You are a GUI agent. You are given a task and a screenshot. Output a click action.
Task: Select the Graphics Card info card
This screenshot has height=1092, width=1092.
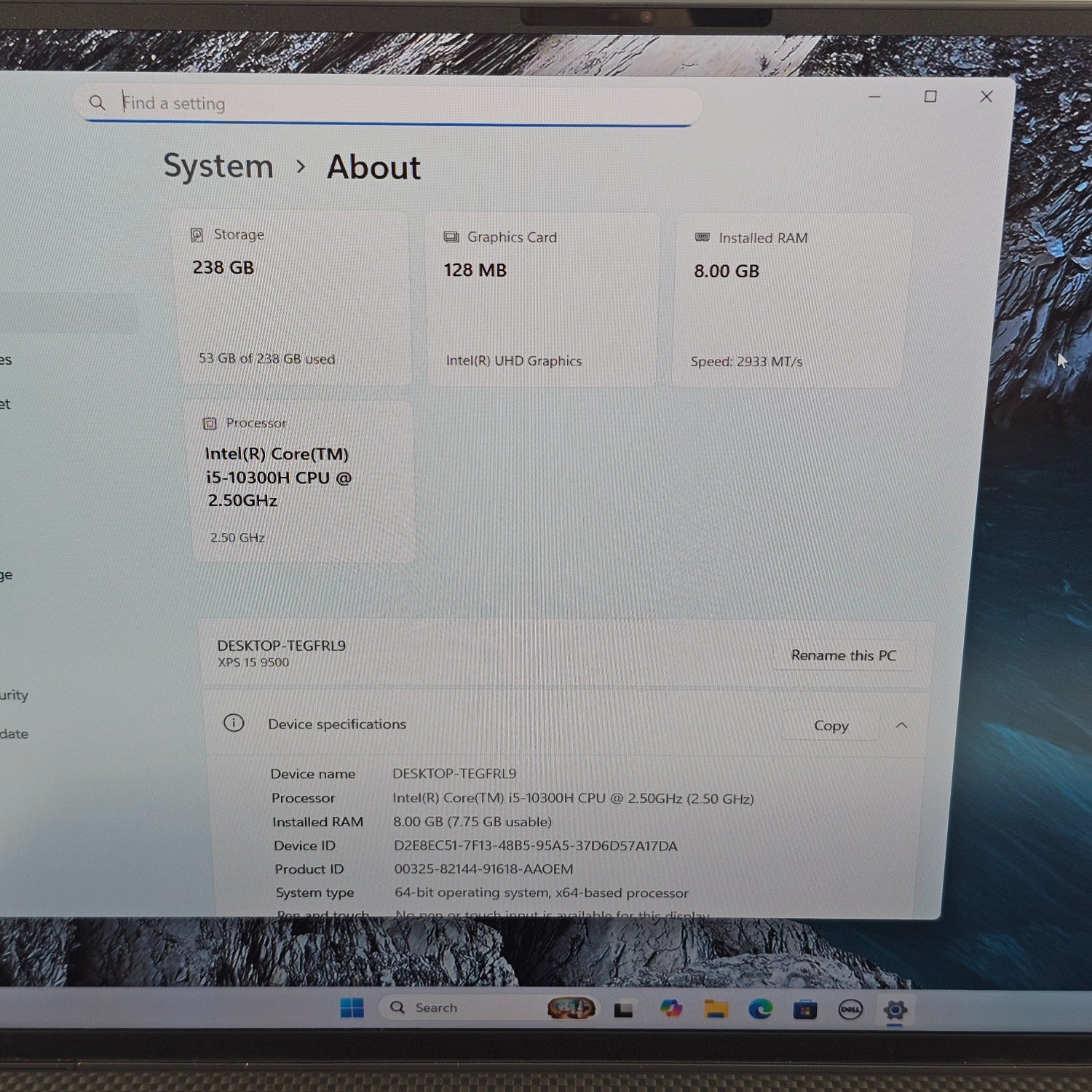[542, 298]
